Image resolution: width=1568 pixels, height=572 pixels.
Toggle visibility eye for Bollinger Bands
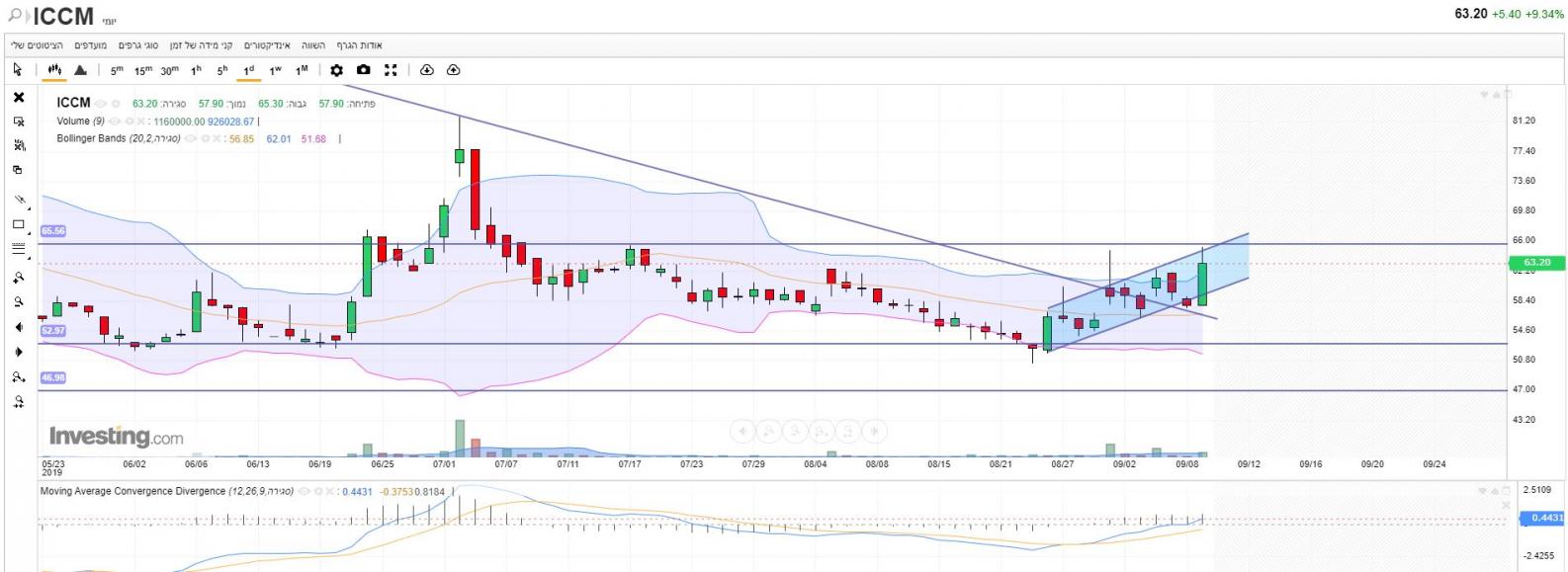point(190,139)
